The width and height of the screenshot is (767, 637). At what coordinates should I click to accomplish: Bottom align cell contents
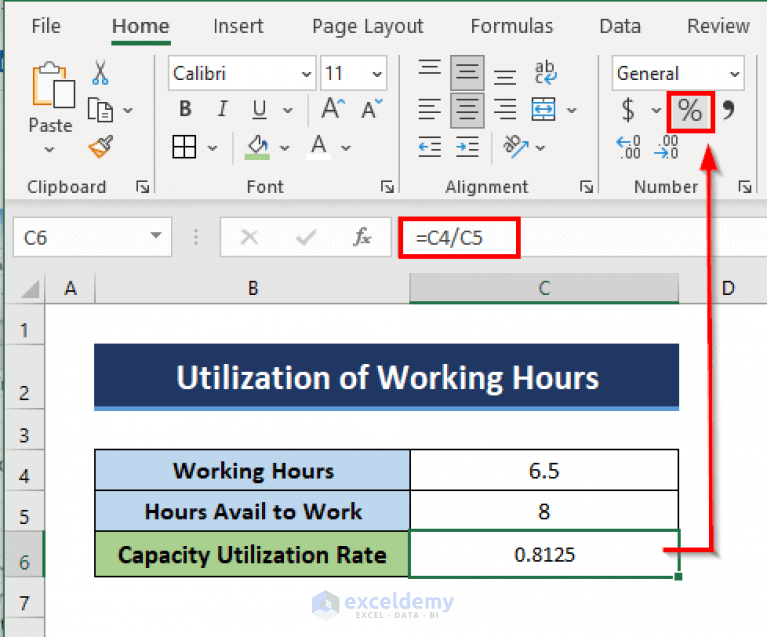505,77
